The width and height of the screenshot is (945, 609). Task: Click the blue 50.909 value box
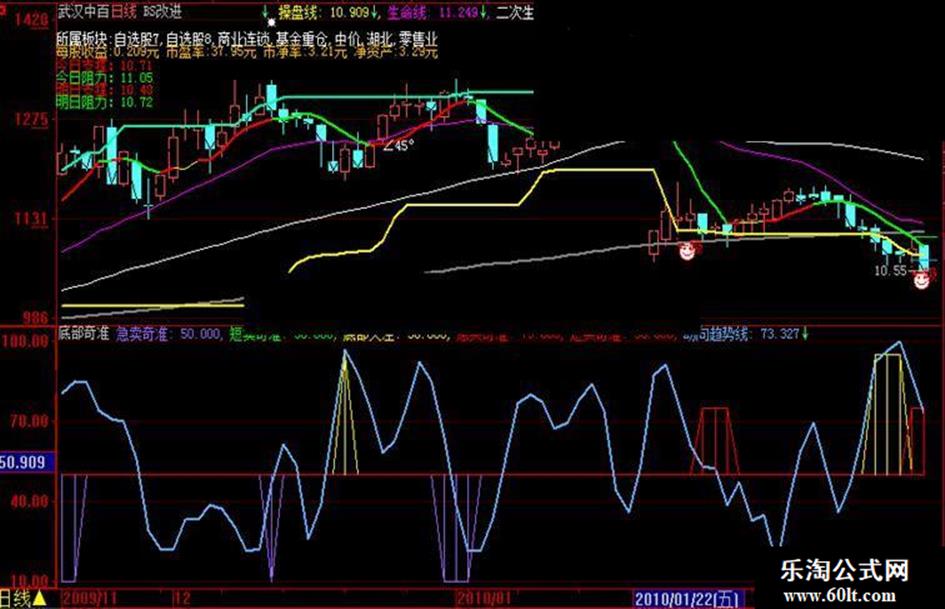coord(27,462)
